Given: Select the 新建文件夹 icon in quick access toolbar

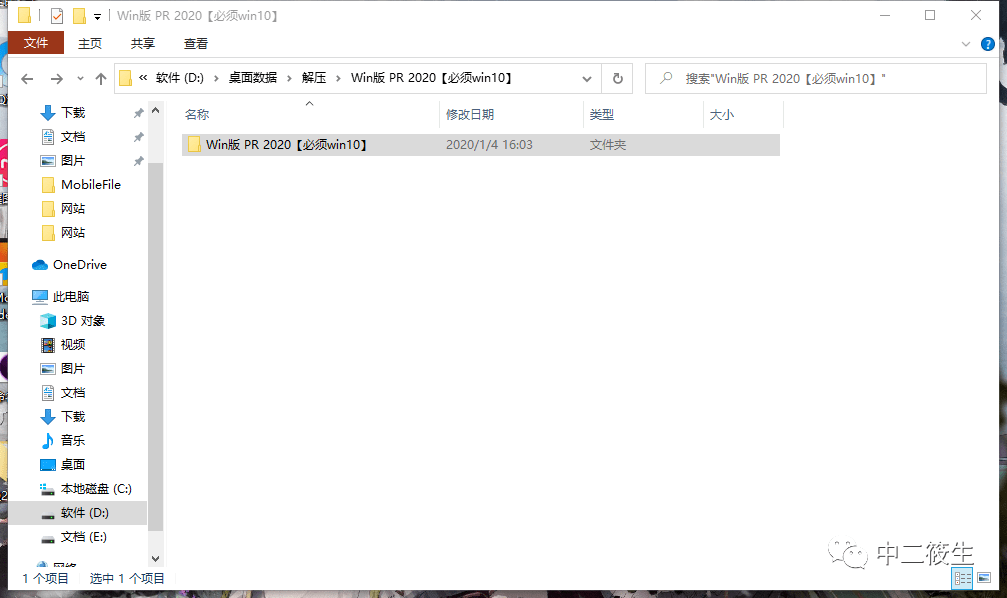Looking at the screenshot, I should [x=78, y=15].
